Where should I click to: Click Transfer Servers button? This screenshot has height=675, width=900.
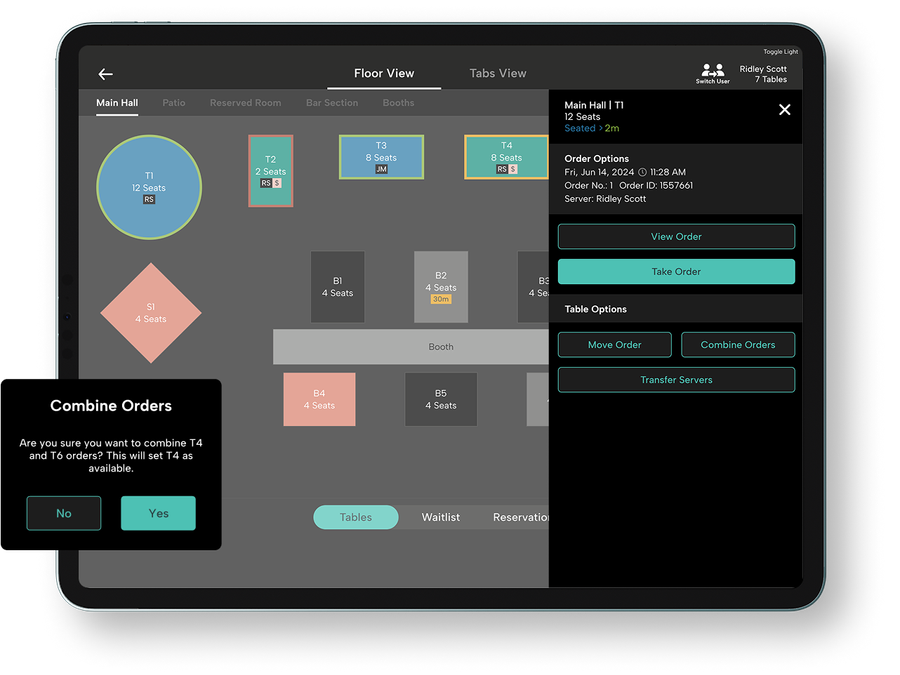(676, 380)
